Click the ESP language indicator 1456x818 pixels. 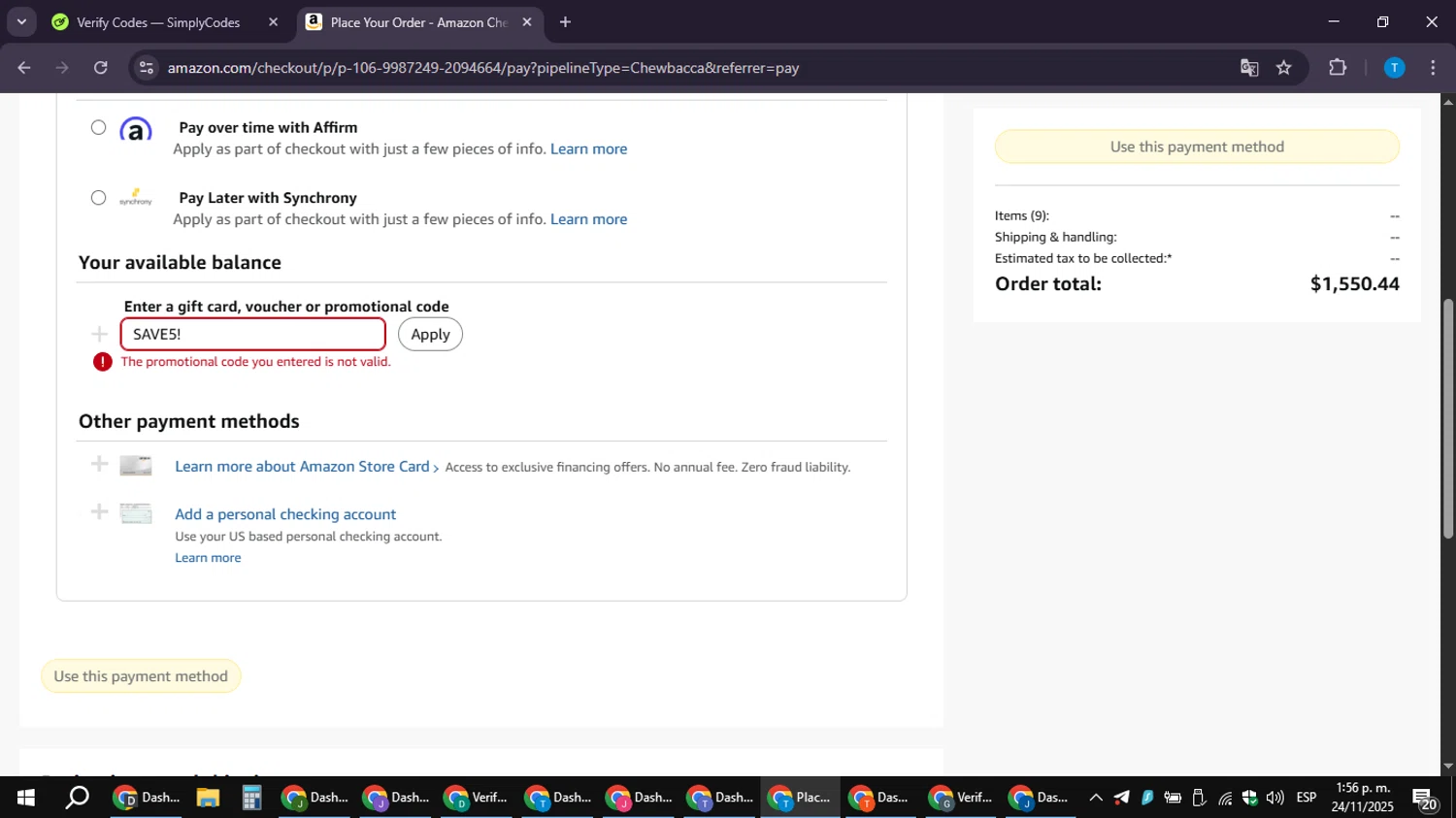pyautogui.click(x=1307, y=798)
